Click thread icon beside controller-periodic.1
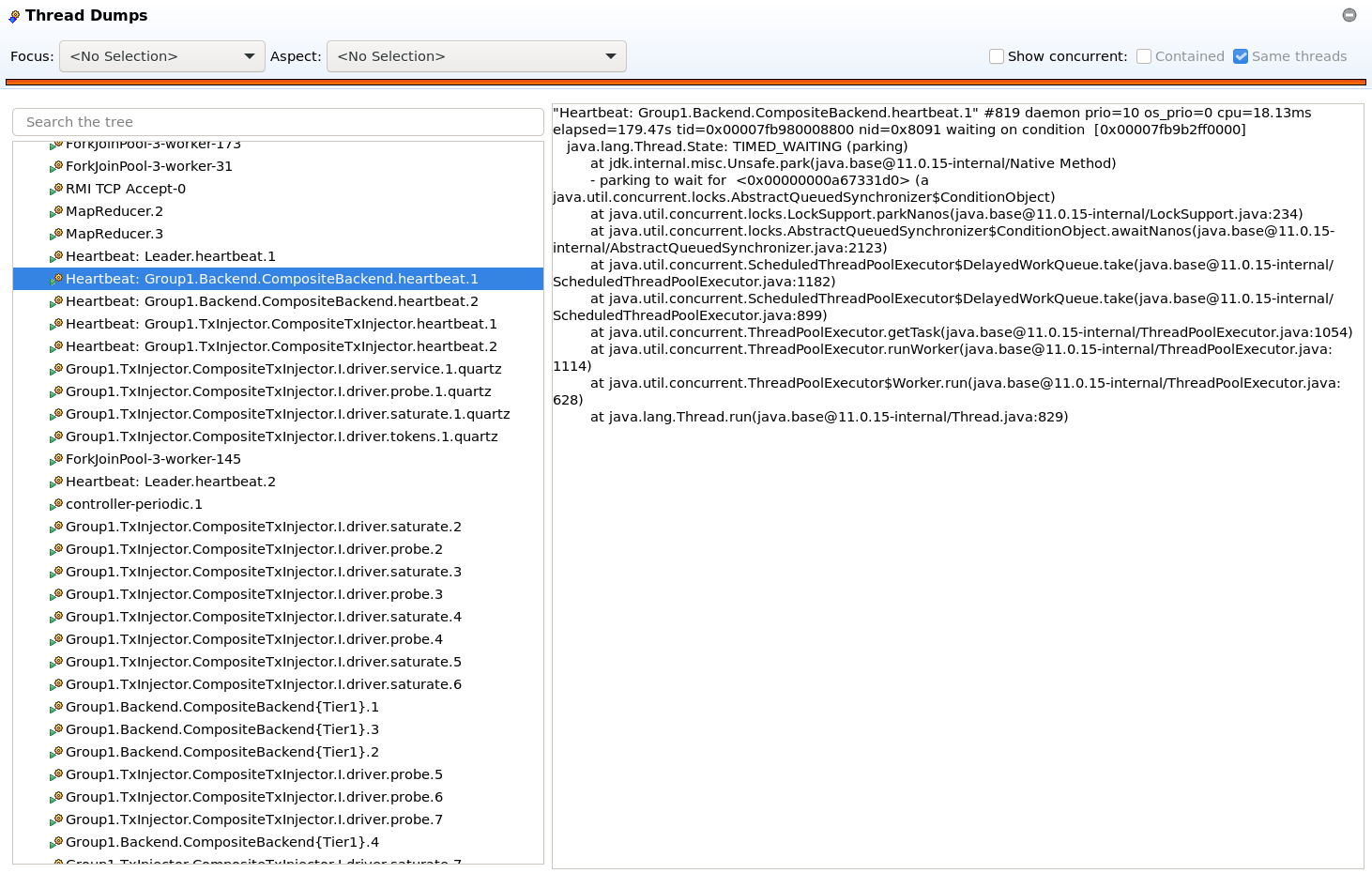 (x=56, y=504)
